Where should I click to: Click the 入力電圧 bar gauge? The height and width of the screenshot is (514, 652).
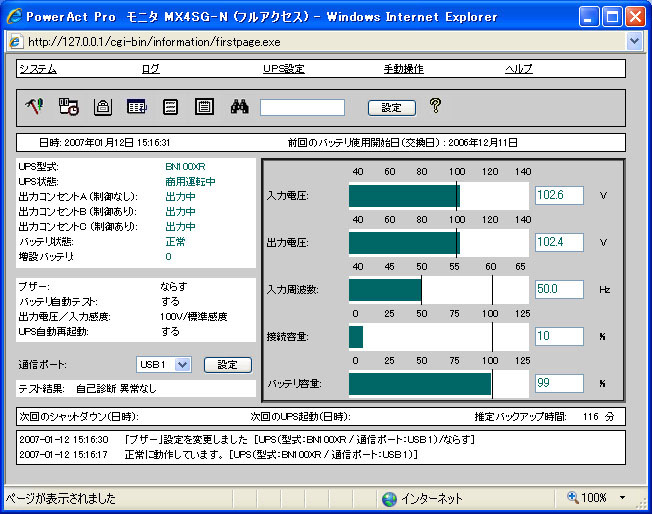pos(439,196)
